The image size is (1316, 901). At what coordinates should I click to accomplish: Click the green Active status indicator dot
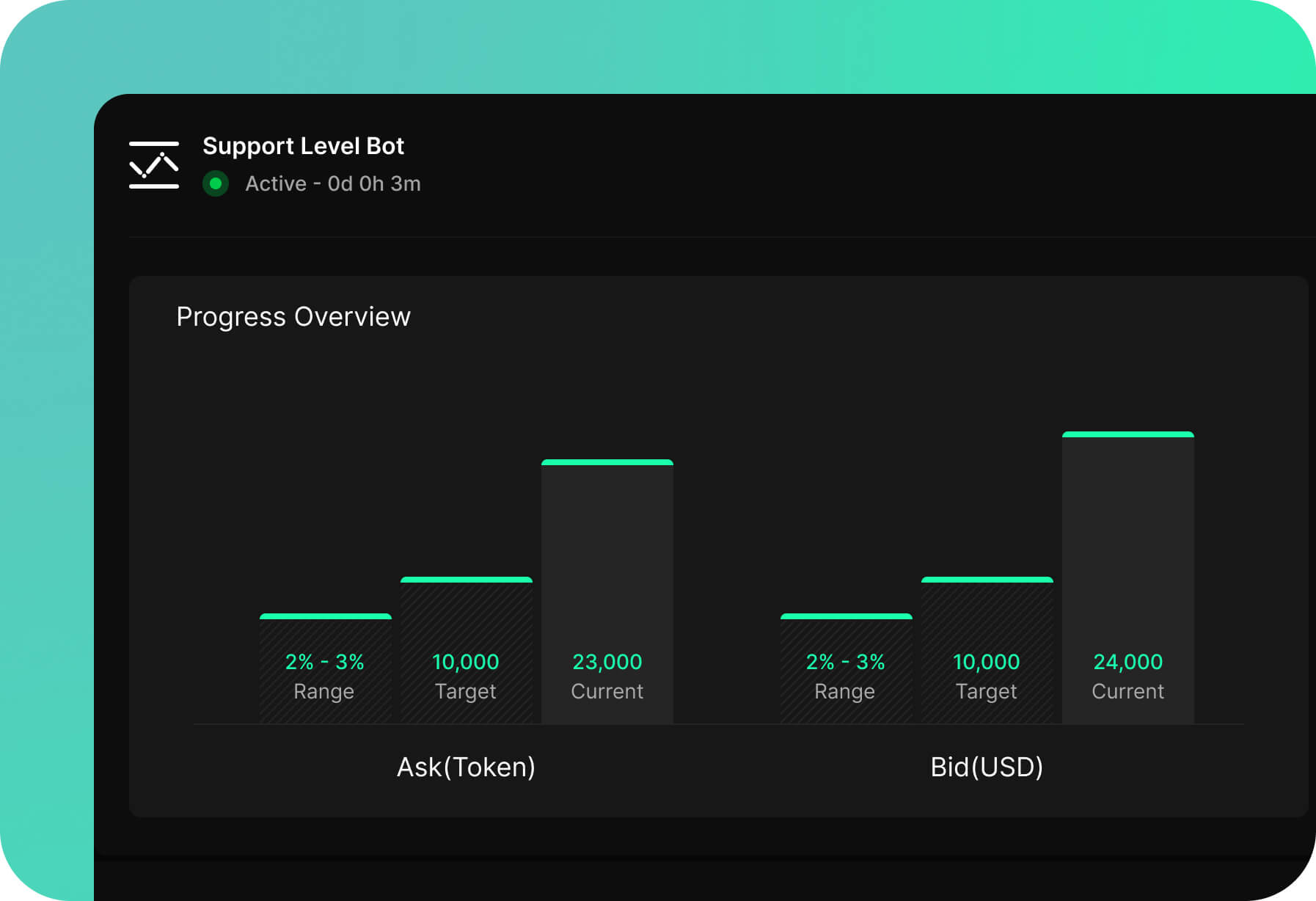(216, 184)
